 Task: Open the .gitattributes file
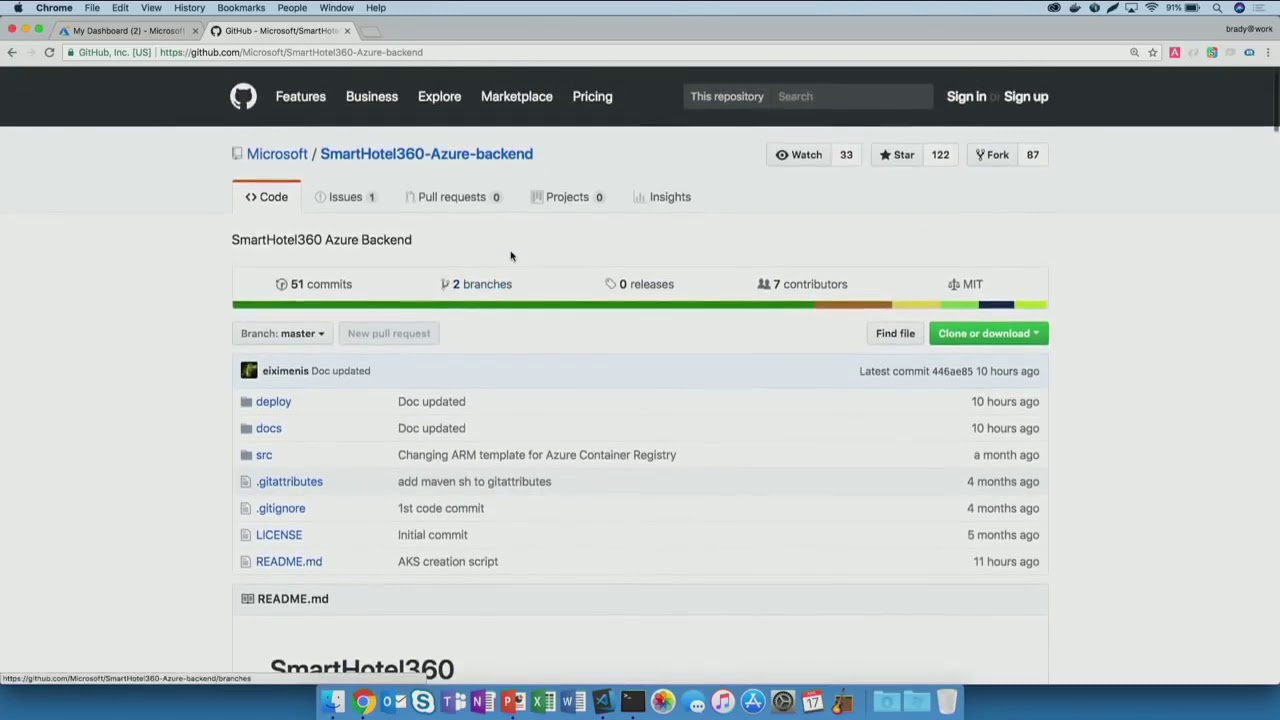(x=289, y=482)
